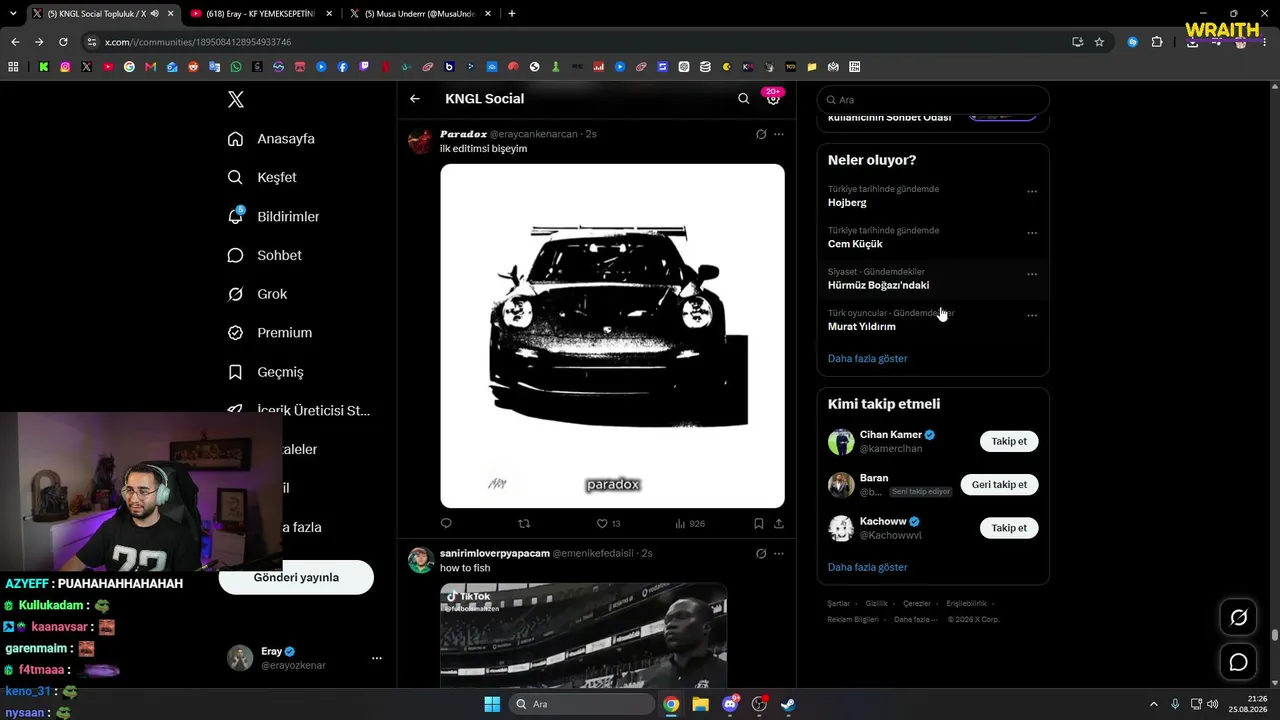Switch to the Eray YouTube tab

click(260, 14)
